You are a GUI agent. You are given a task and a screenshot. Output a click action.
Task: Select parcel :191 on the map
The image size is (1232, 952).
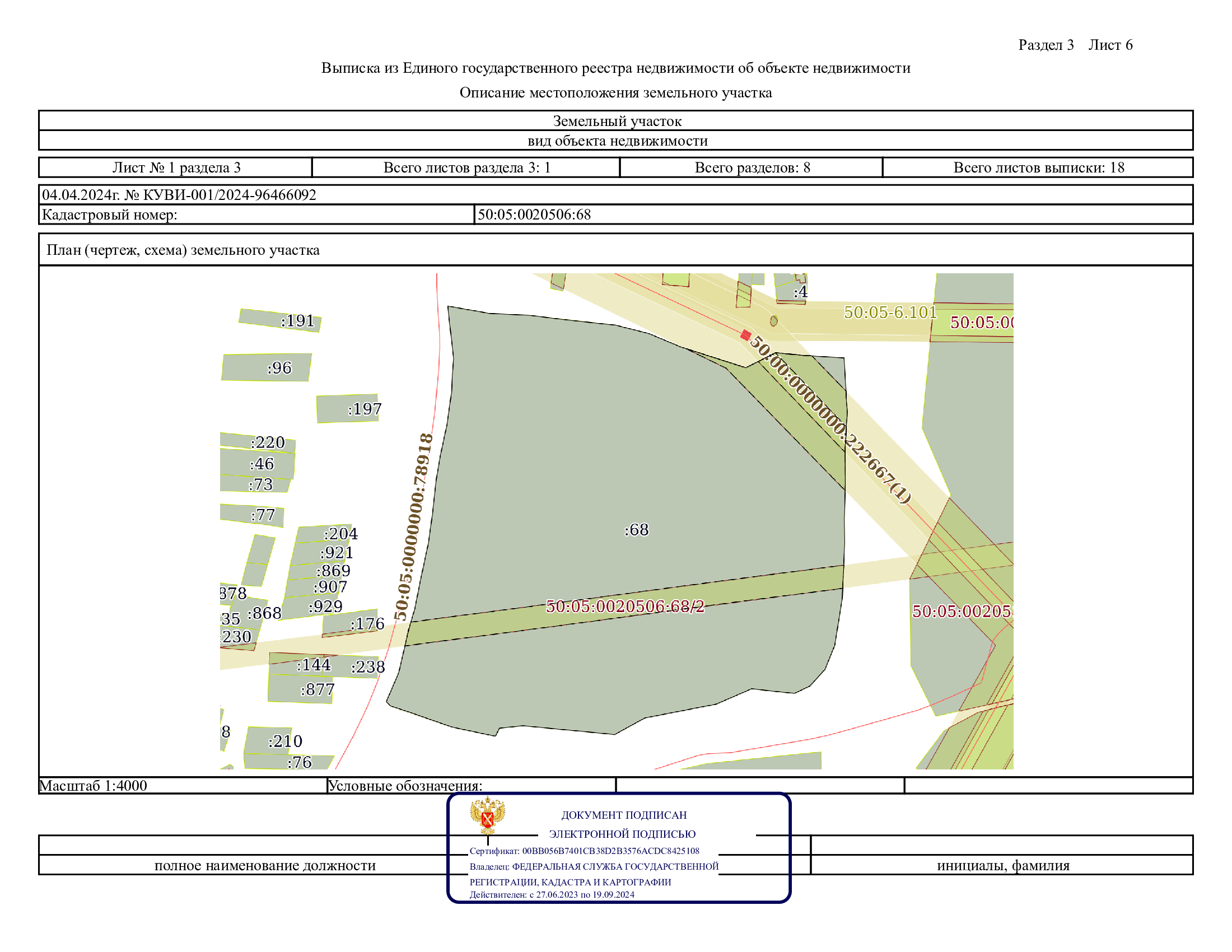coord(297,321)
